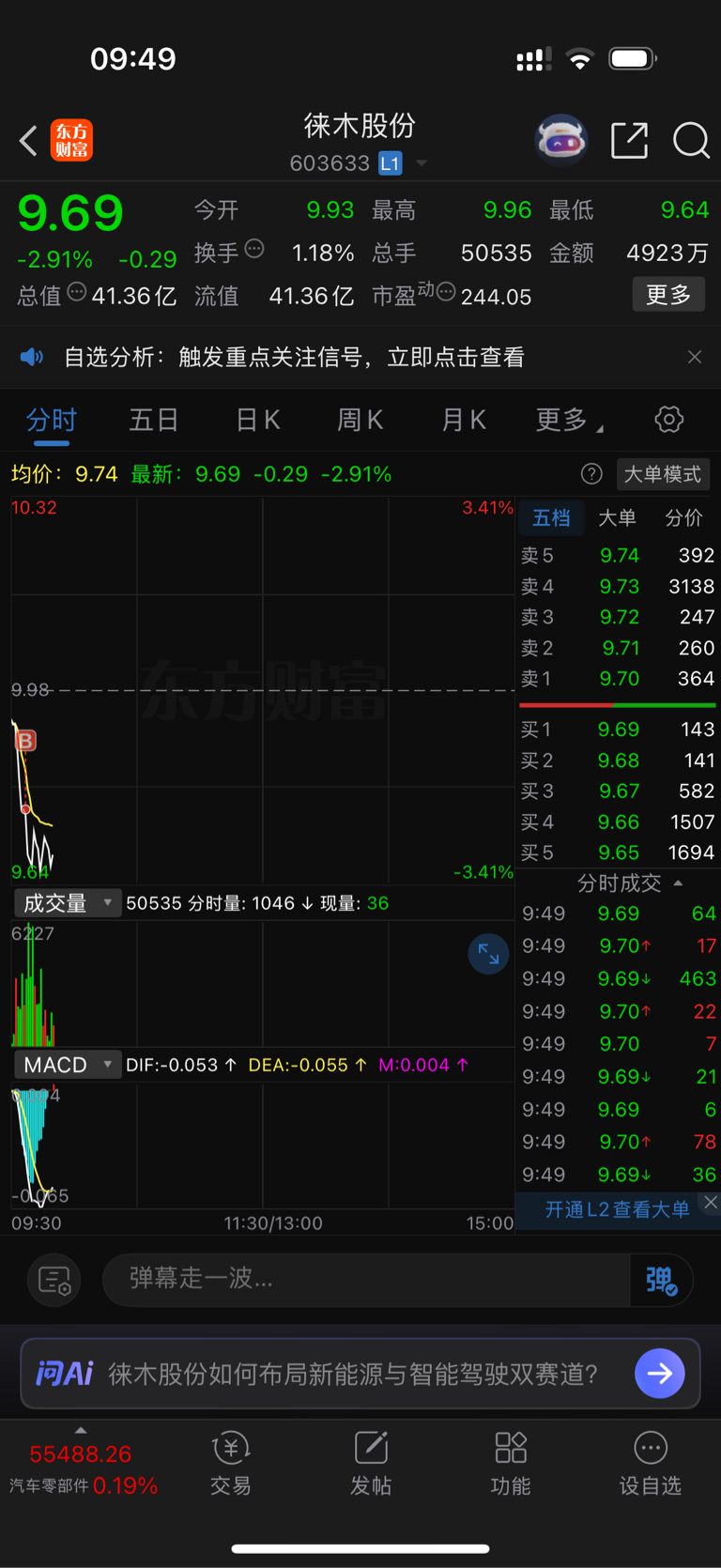The height and width of the screenshot is (1568, 721).
Task: Open the MACD indicator dropdown
Action: [67, 1065]
